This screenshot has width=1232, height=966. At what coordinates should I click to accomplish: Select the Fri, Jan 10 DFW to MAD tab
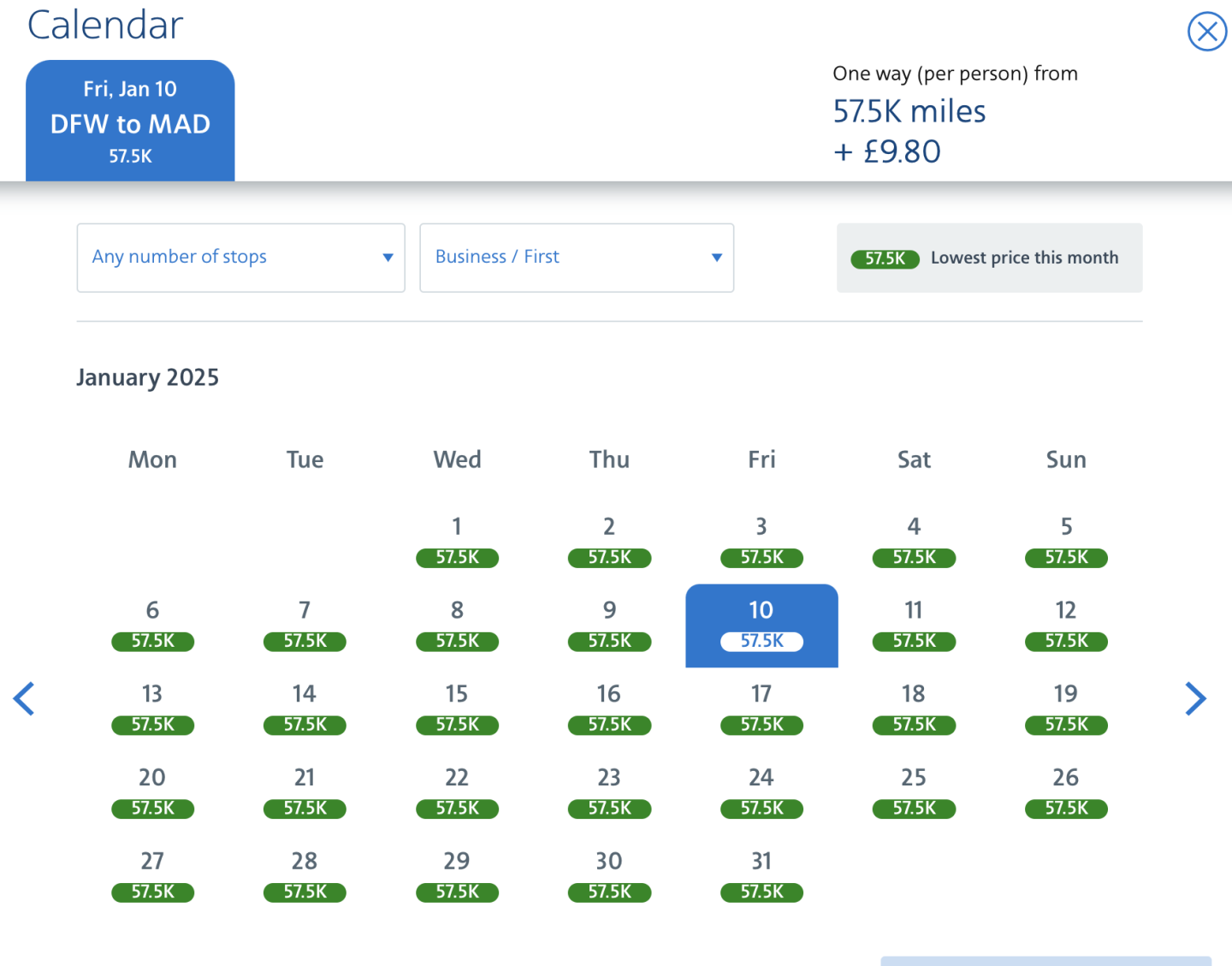coord(130,121)
